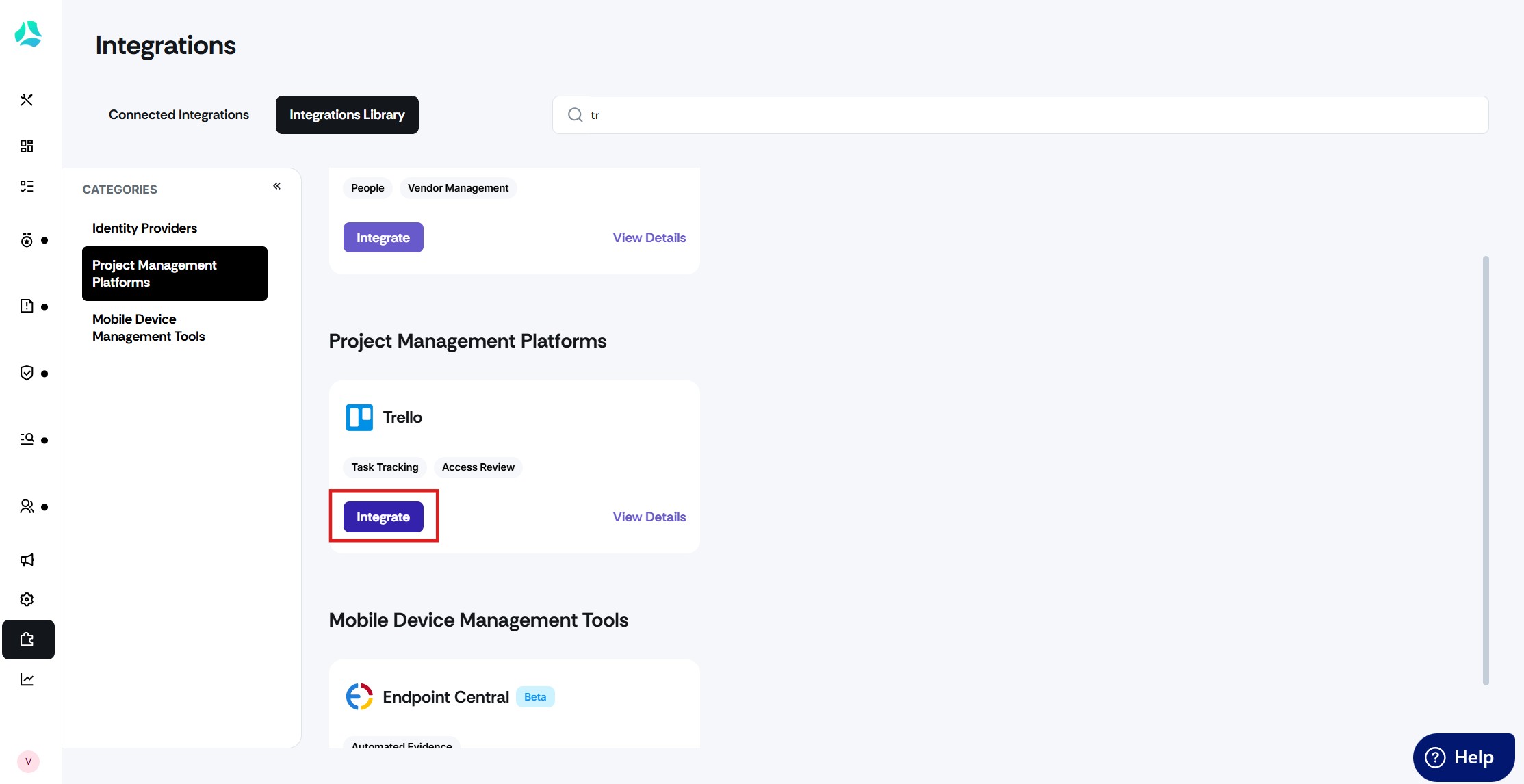Click the Endpoint Central logo icon

click(359, 696)
